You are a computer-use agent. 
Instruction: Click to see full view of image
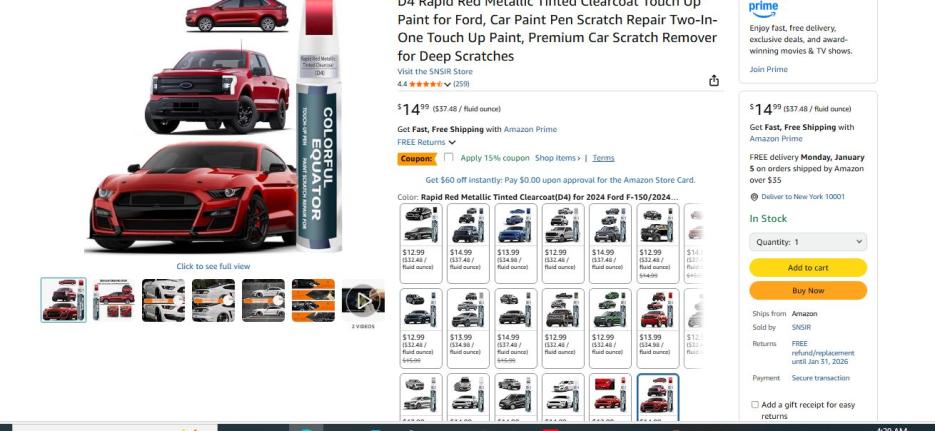pos(213,266)
